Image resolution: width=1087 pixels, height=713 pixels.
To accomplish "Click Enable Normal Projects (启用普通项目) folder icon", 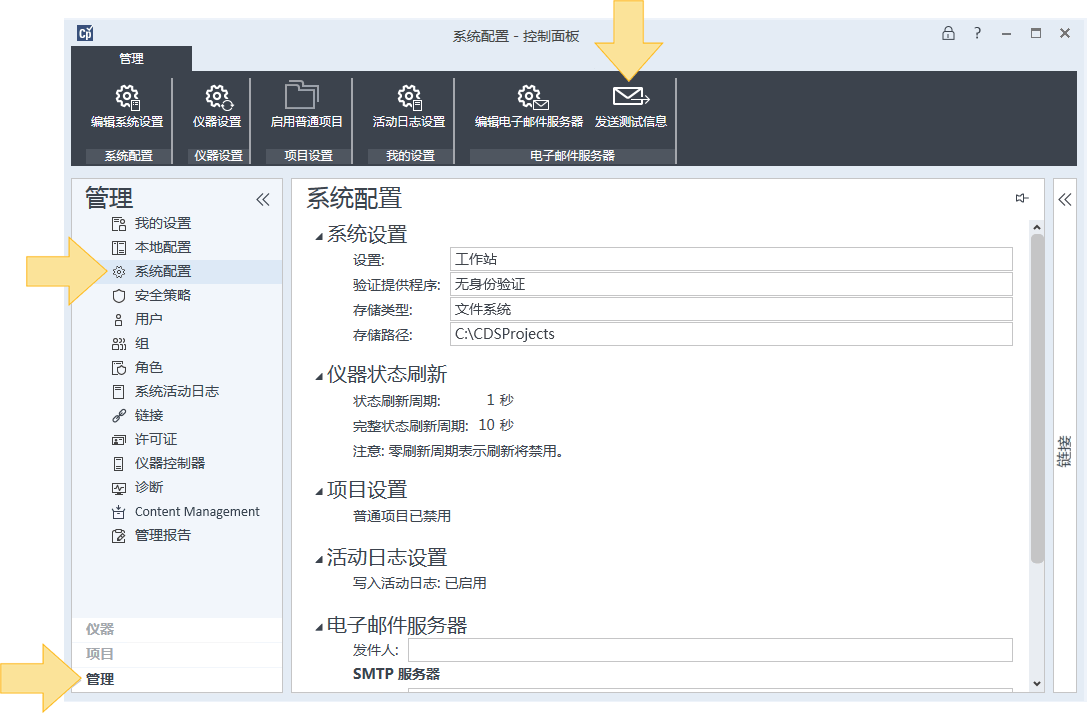I will (x=302, y=96).
